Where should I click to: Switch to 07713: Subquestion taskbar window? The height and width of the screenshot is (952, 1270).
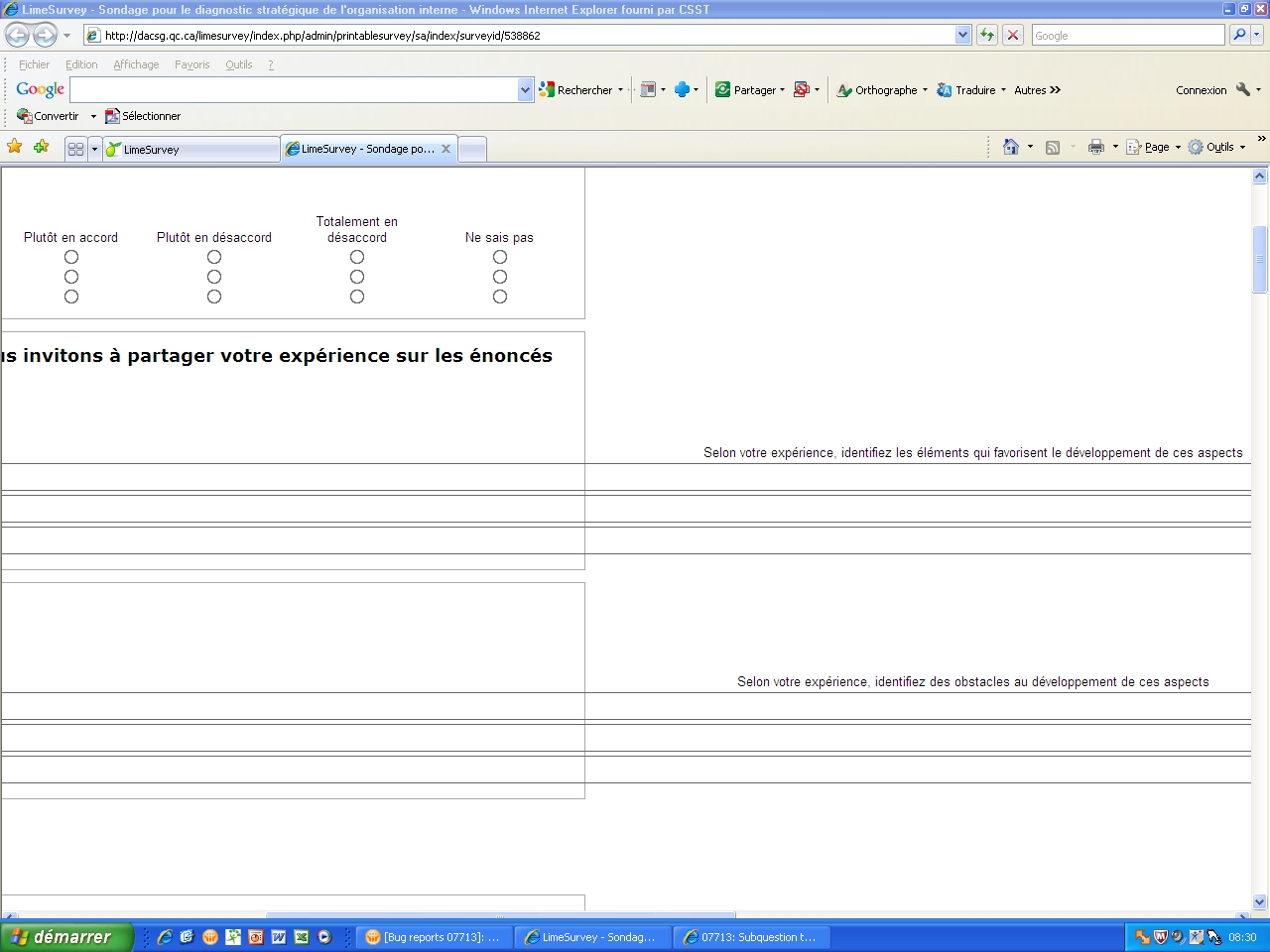(x=751, y=937)
